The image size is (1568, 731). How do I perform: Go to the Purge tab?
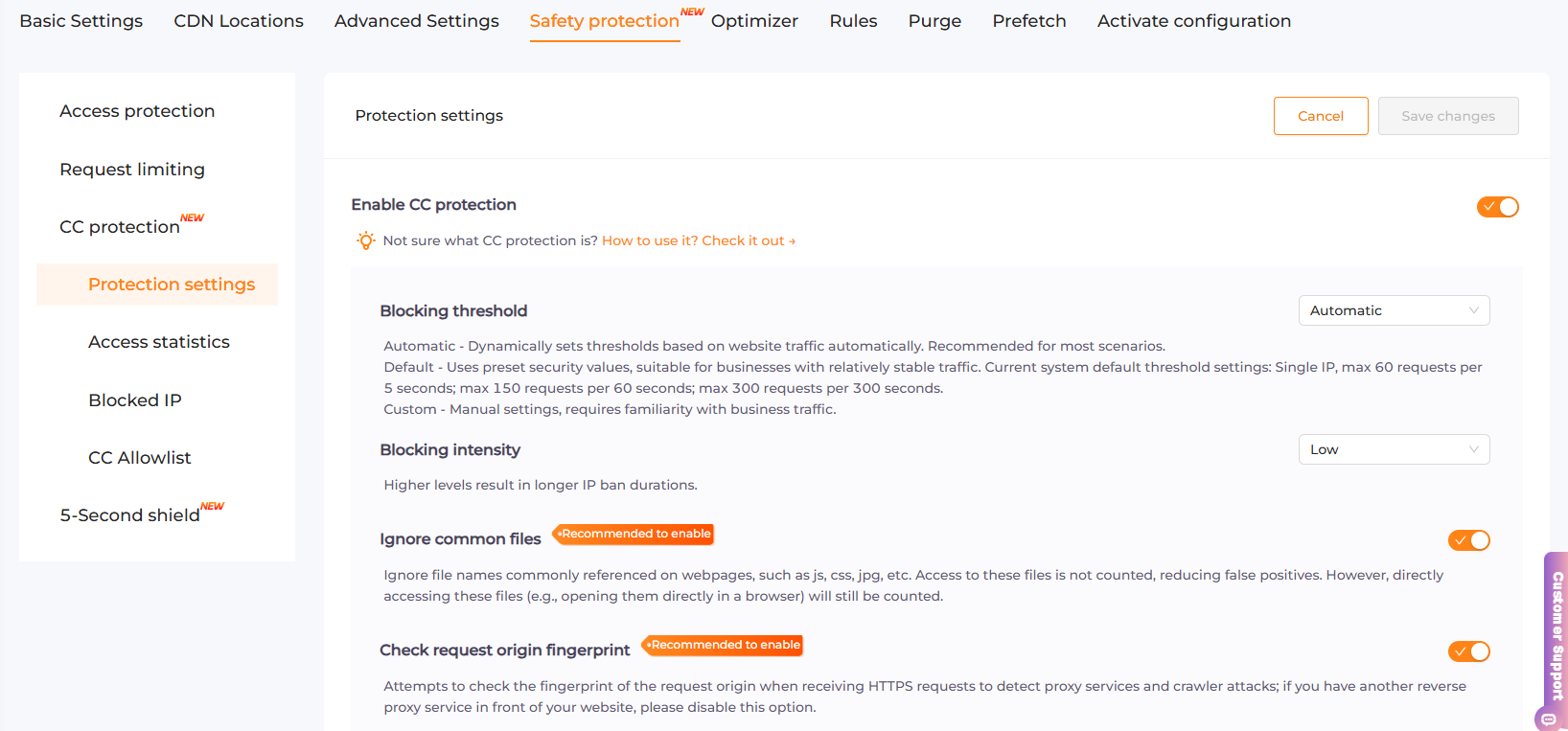[x=934, y=21]
